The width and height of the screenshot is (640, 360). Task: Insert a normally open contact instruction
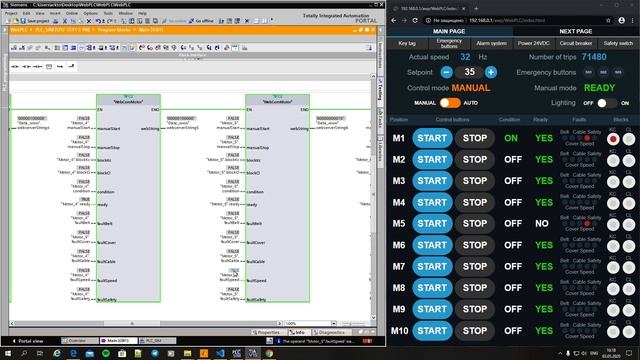click(15, 66)
